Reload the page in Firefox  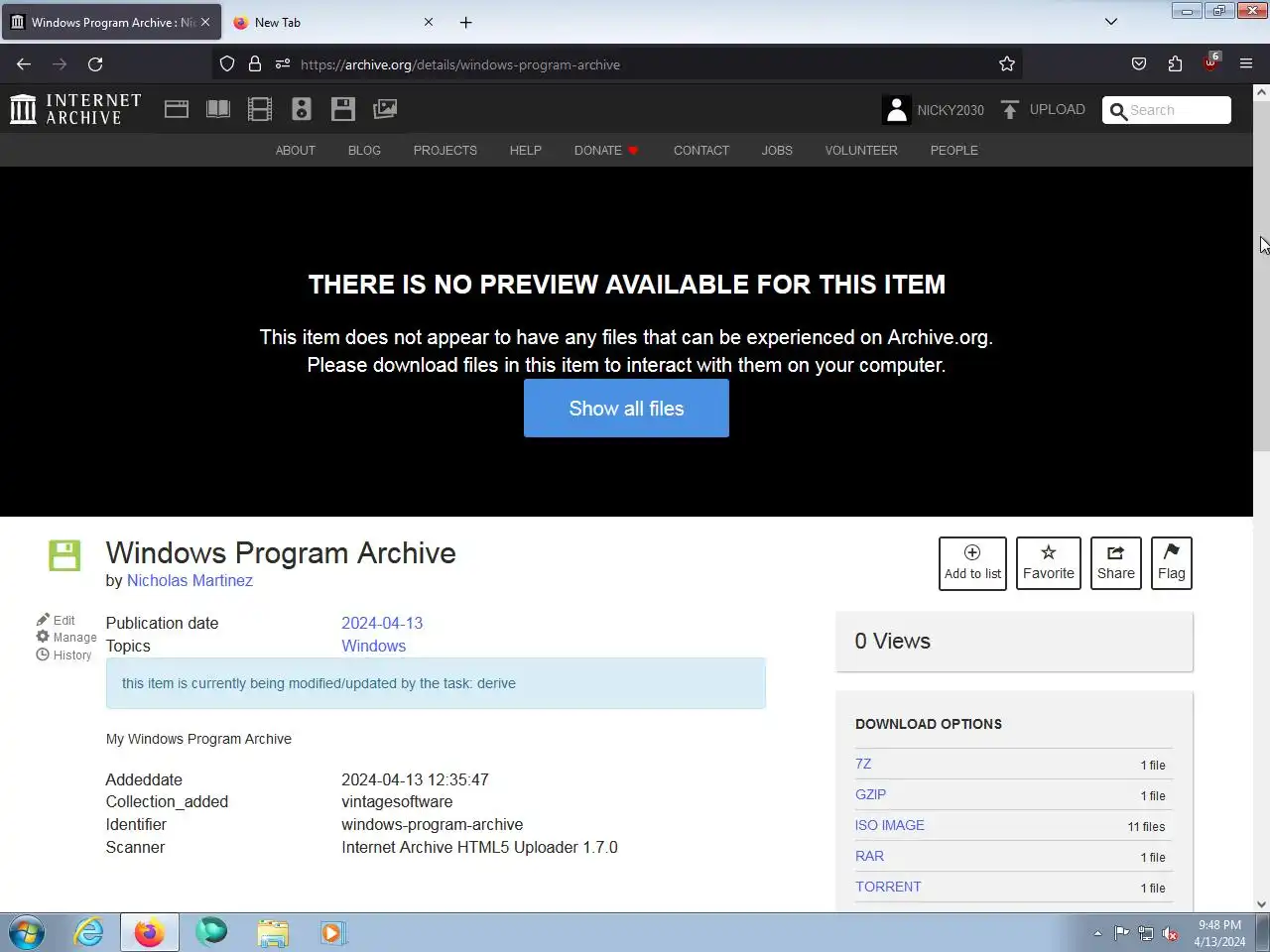tap(95, 64)
